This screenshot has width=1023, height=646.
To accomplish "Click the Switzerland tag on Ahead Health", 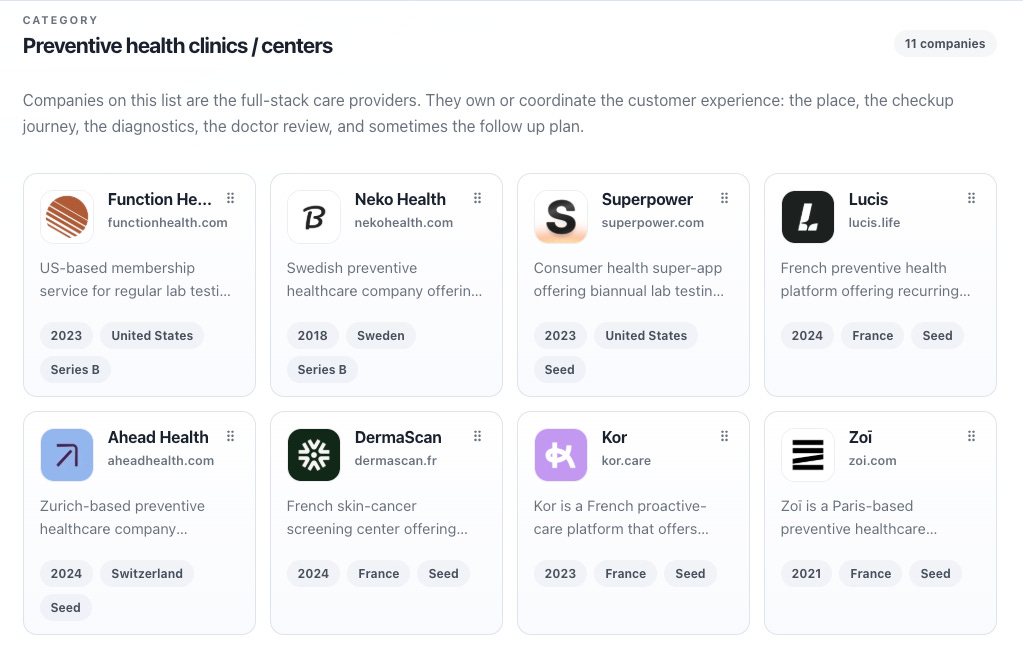I will tap(147, 574).
